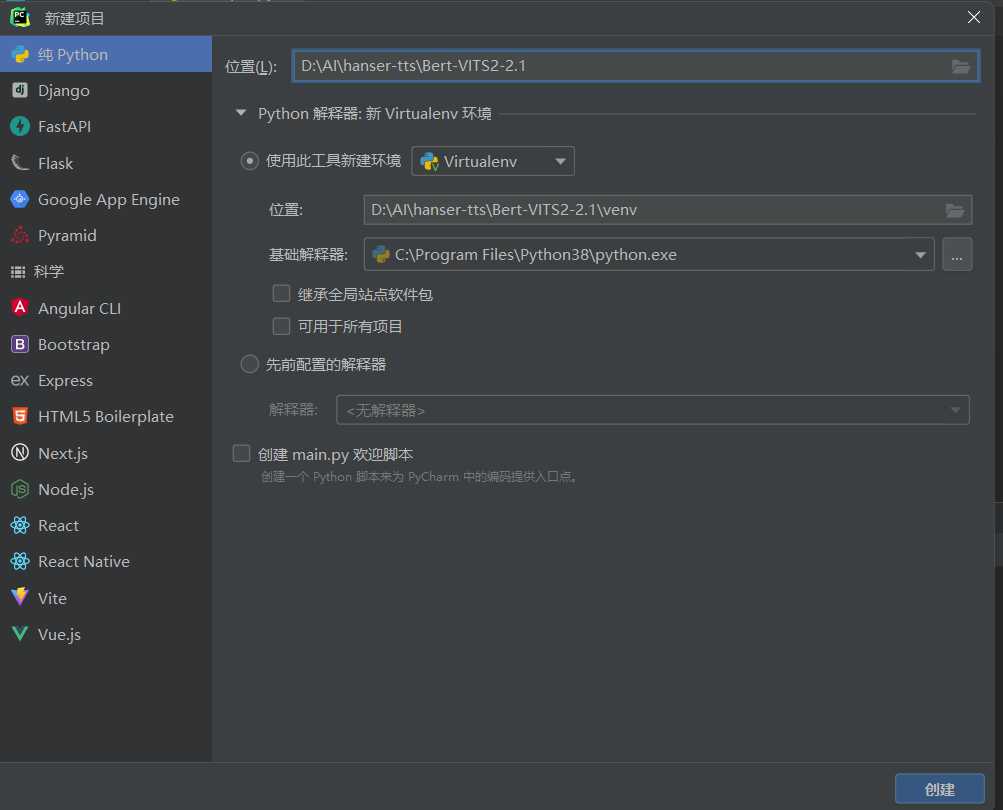Click the Google App Engine icon
Screen dimensions: 1003x810
click(x=20, y=199)
